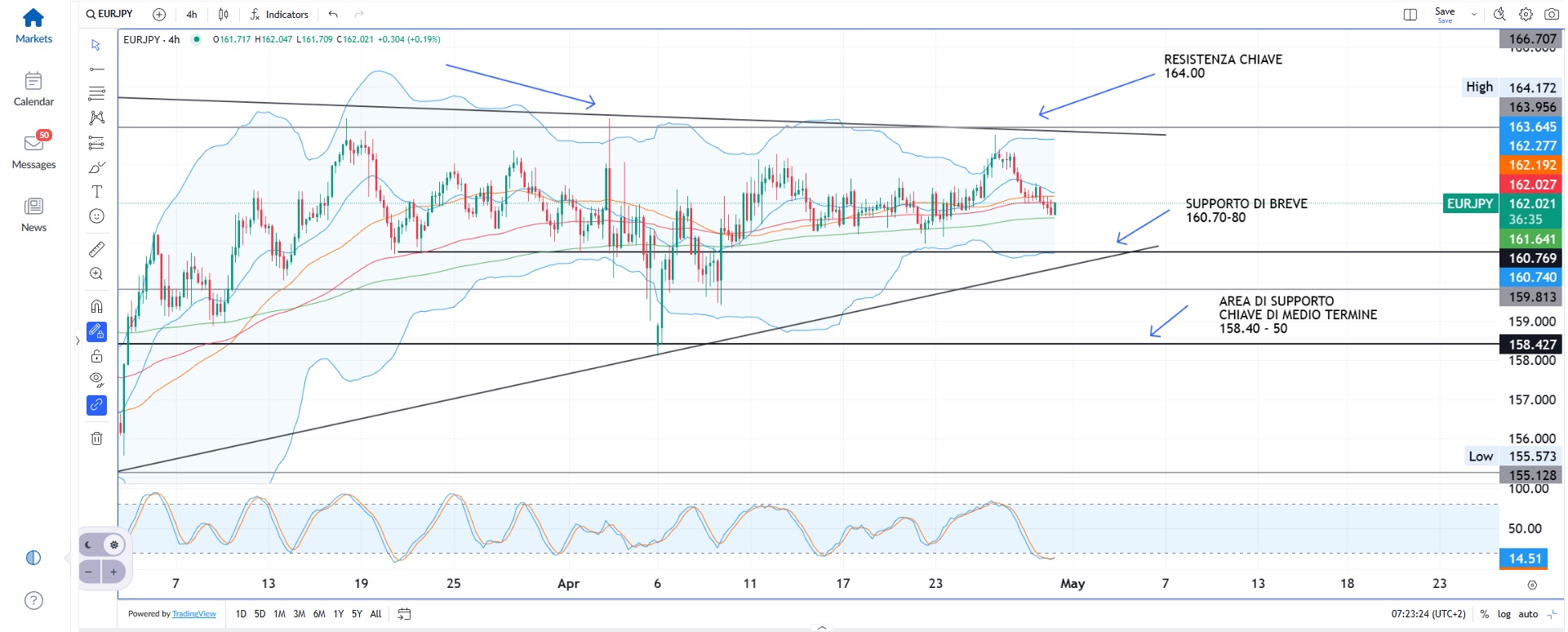1568x632 pixels.
Task: Open the Indicators button
Action: pyautogui.click(x=279, y=14)
